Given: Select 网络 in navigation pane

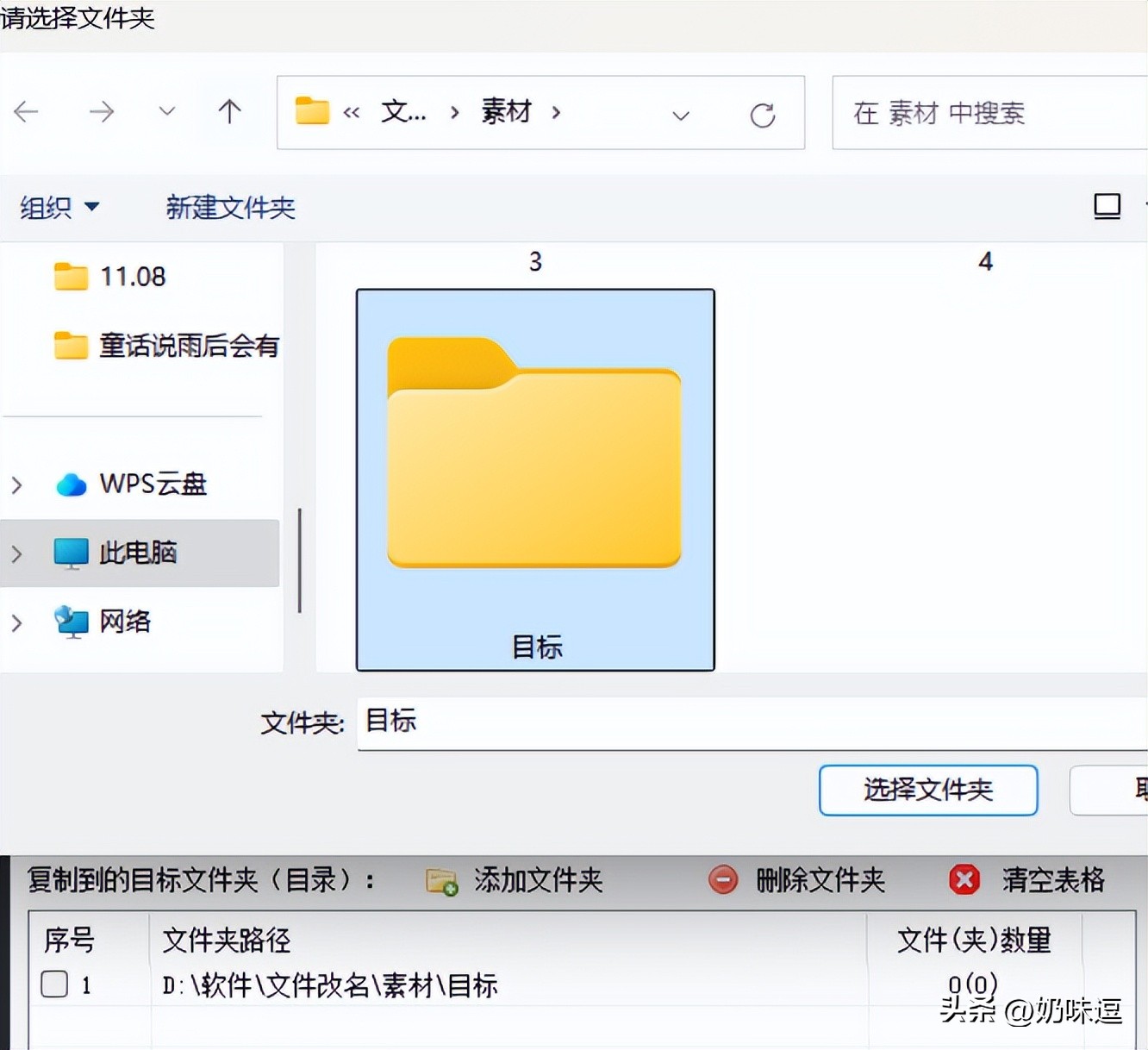Looking at the screenshot, I should pyautogui.click(x=103, y=622).
